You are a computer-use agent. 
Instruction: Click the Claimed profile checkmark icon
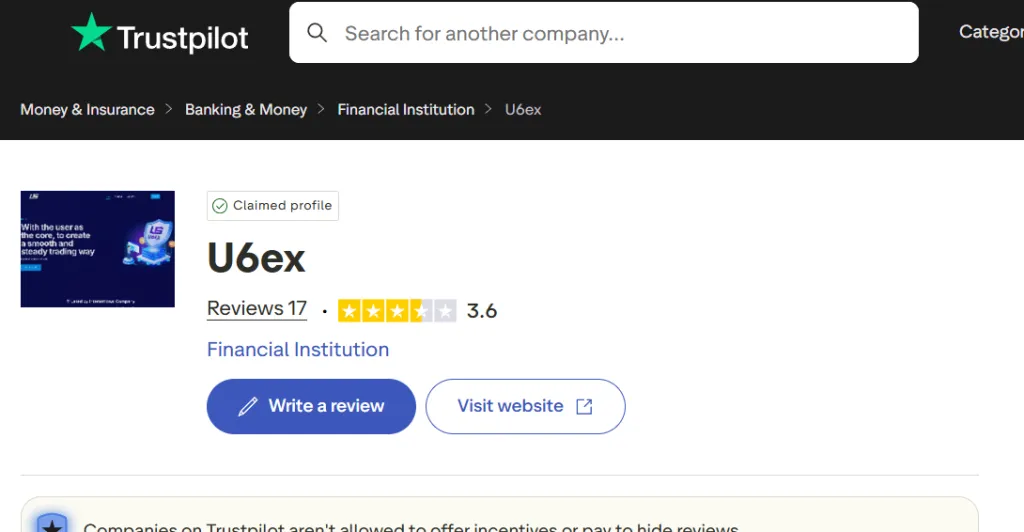(220, 206)
